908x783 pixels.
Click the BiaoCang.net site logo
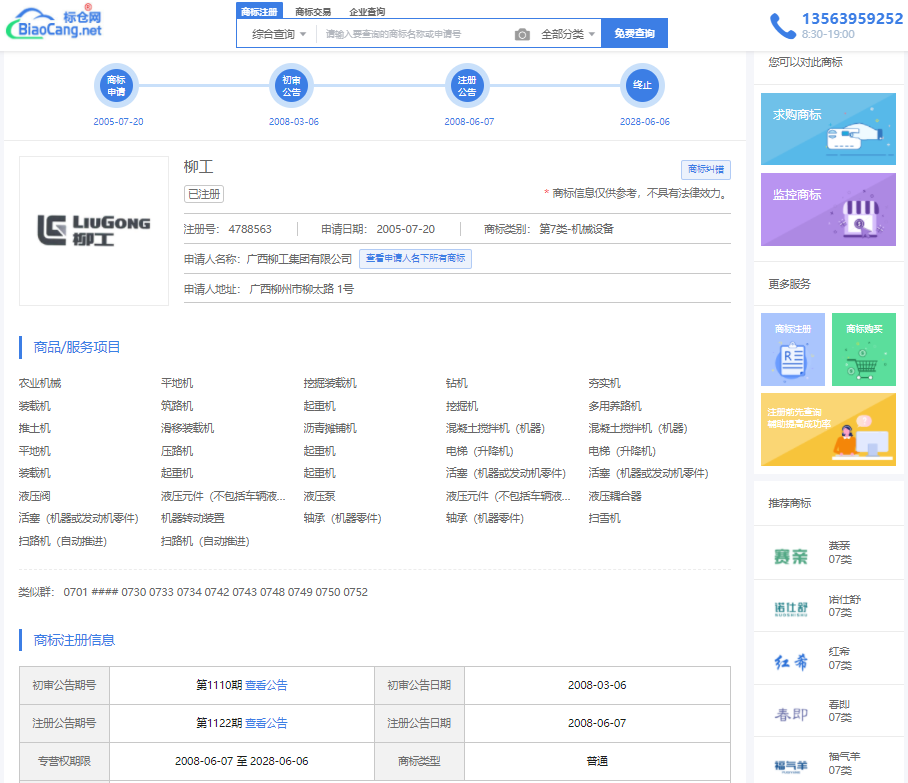(54, 23)
